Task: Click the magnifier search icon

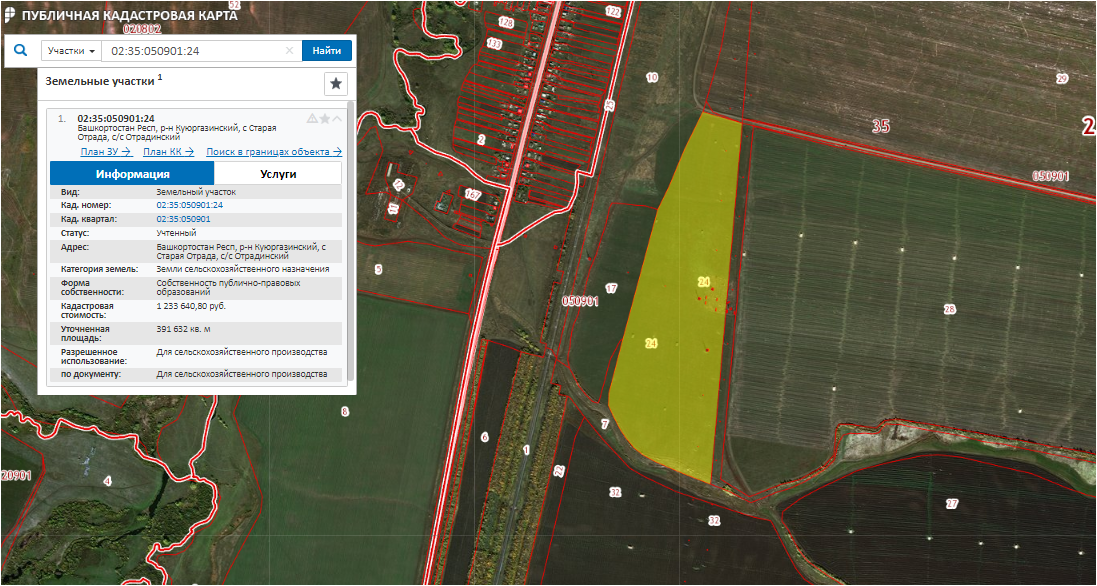Action: tap(20, 50)
